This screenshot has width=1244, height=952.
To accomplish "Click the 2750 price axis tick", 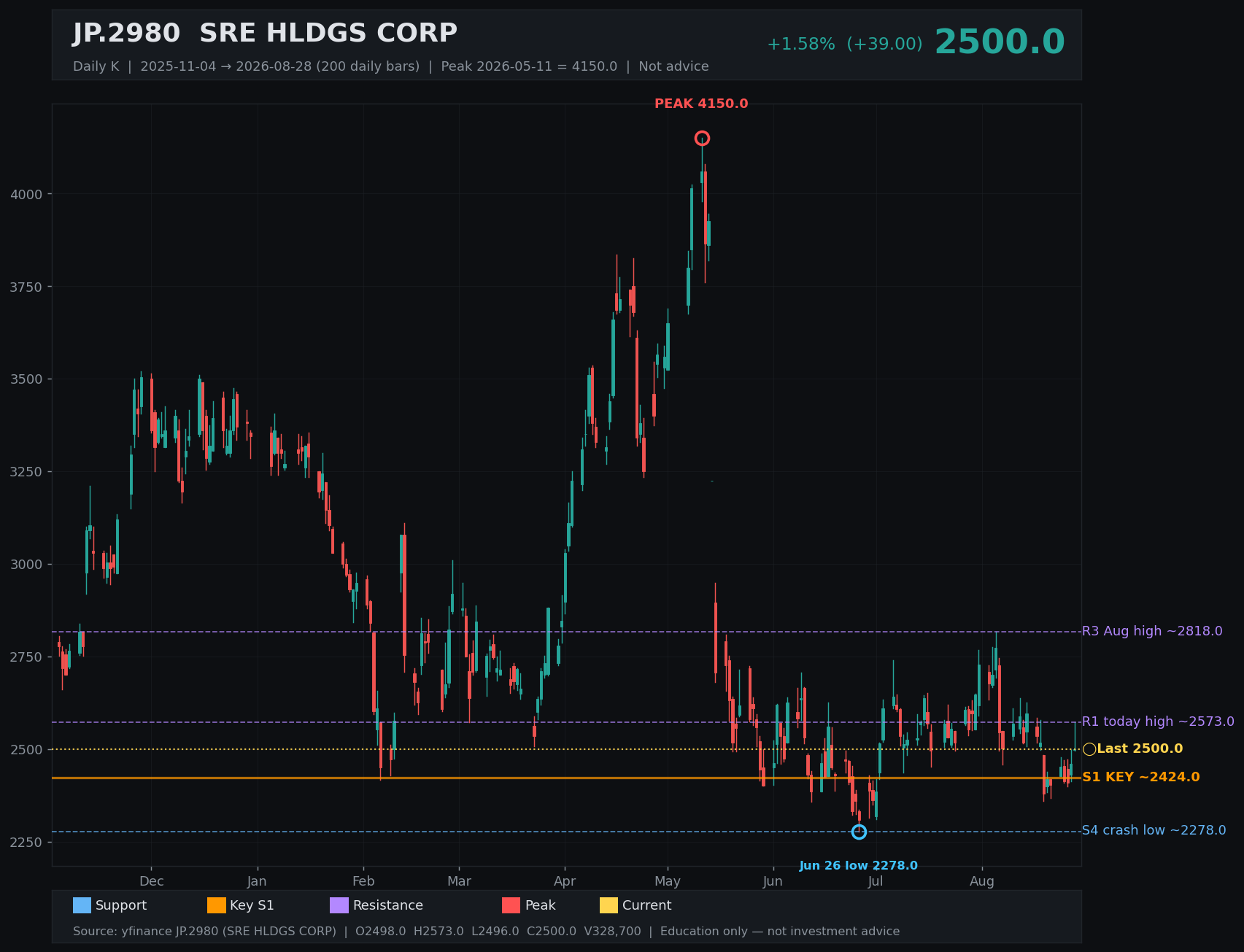I will tap(26, 657).
